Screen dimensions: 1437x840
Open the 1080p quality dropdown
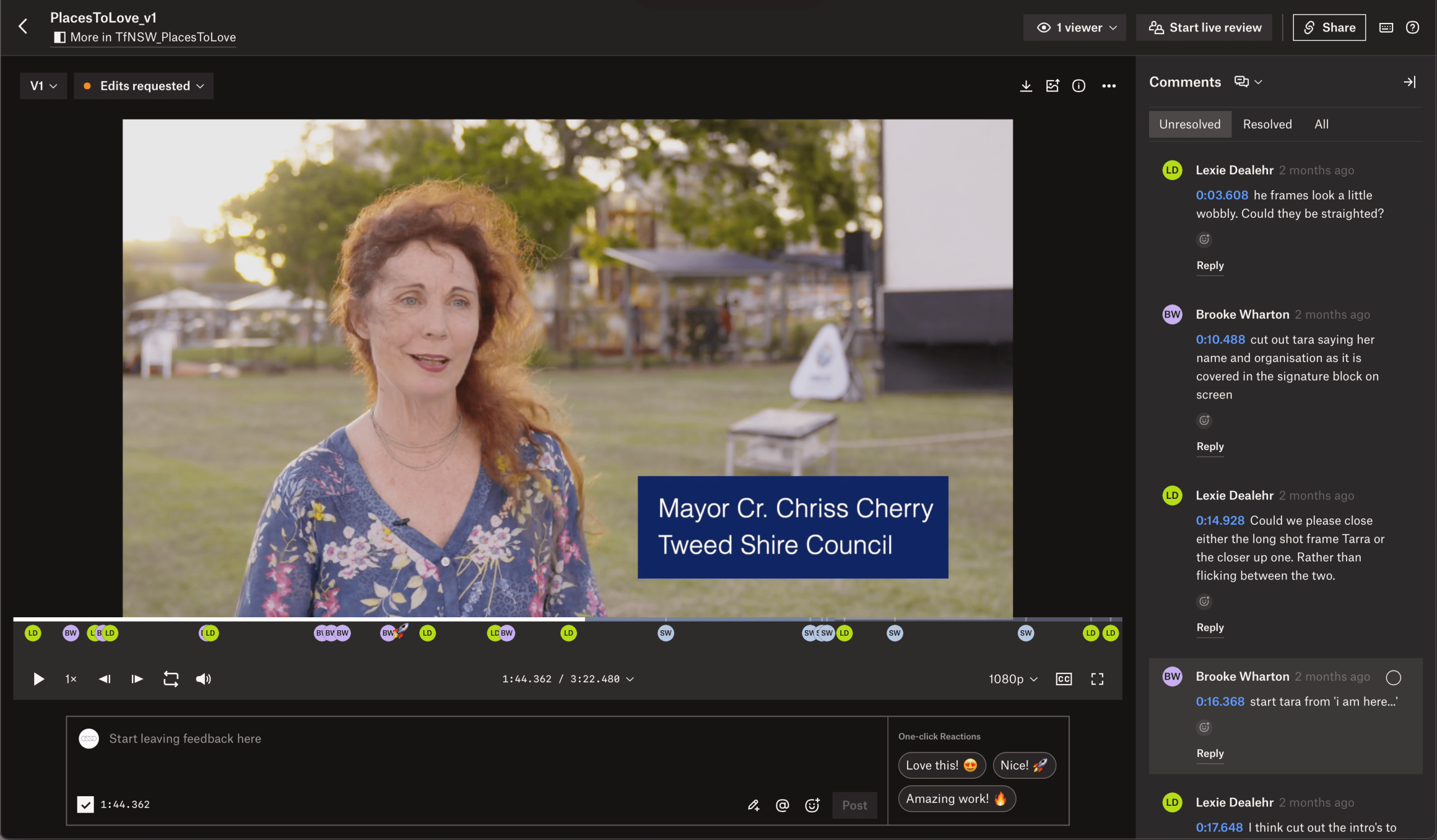tap(1013, 679)
